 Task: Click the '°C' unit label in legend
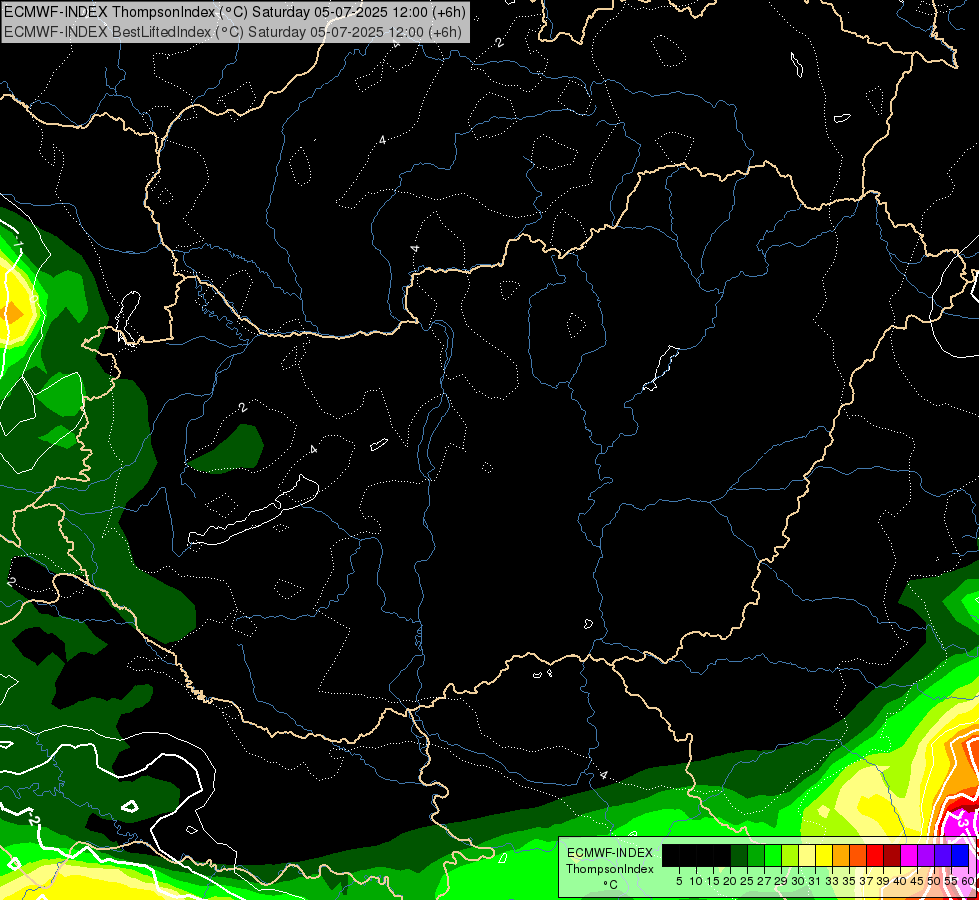pyautogui.click(x=610, y=885)
